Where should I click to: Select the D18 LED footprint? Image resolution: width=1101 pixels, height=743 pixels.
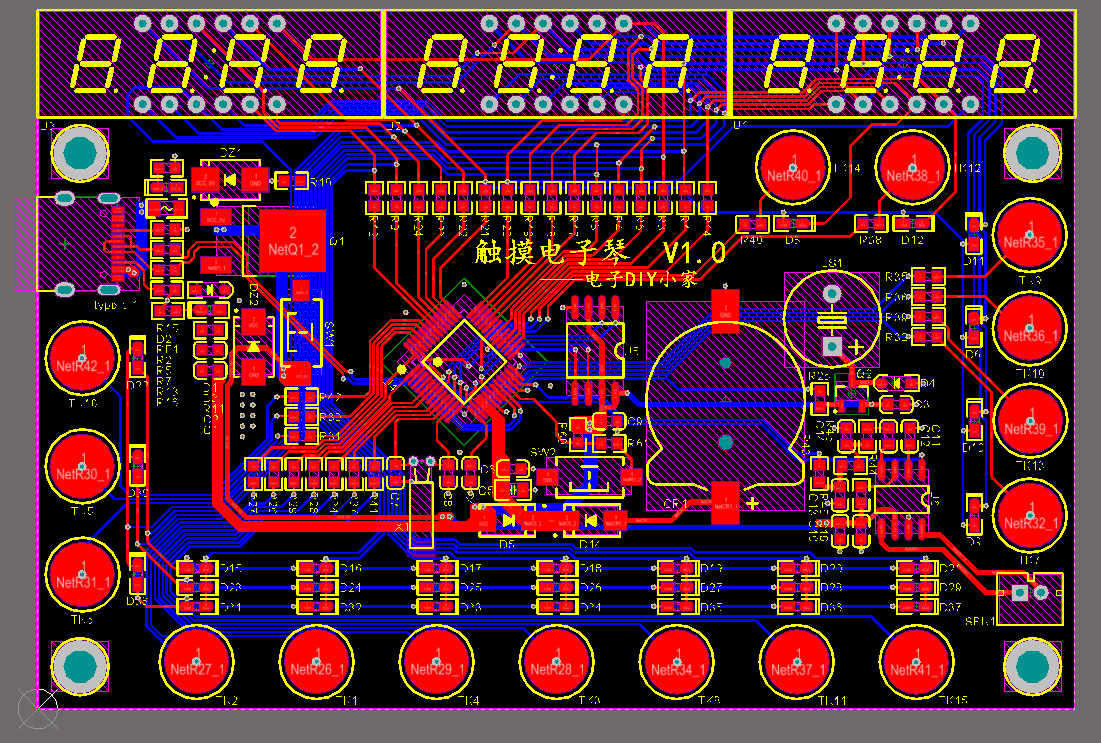point(558,567)
